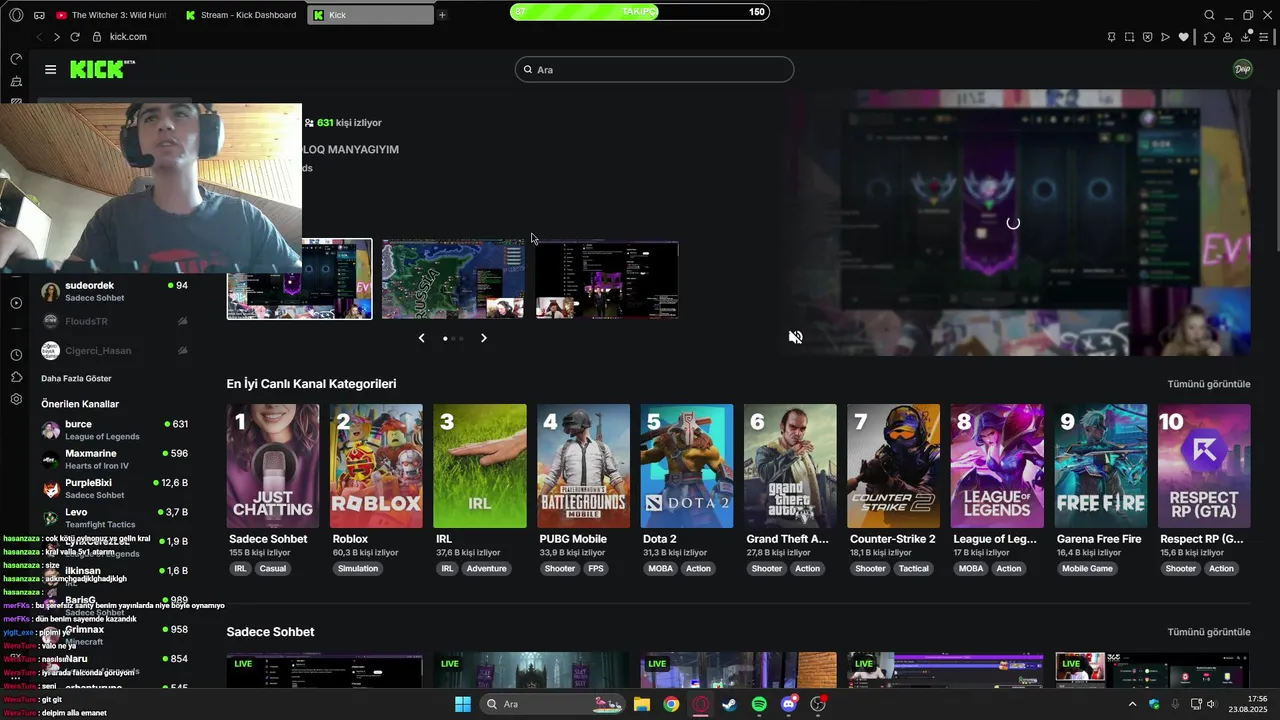This screenshot has height=720, width=1280.
Task: Open the sidebar history clock icon
Action: [x=16, y=355]
